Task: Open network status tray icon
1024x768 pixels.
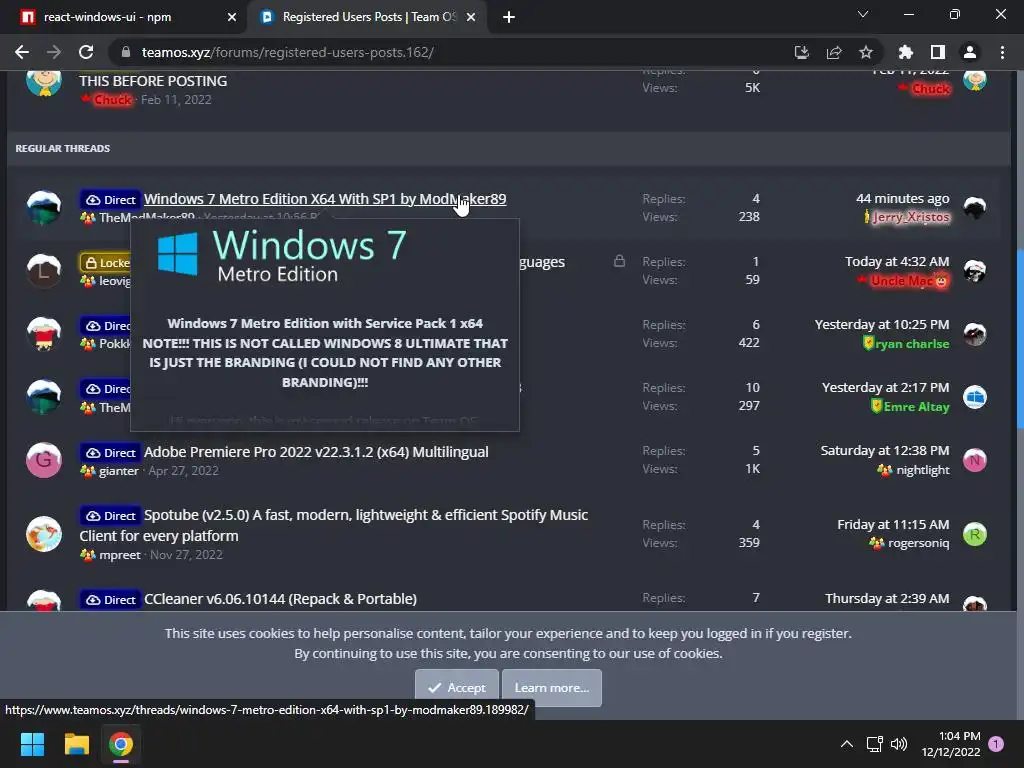Action: click(874, 744)
